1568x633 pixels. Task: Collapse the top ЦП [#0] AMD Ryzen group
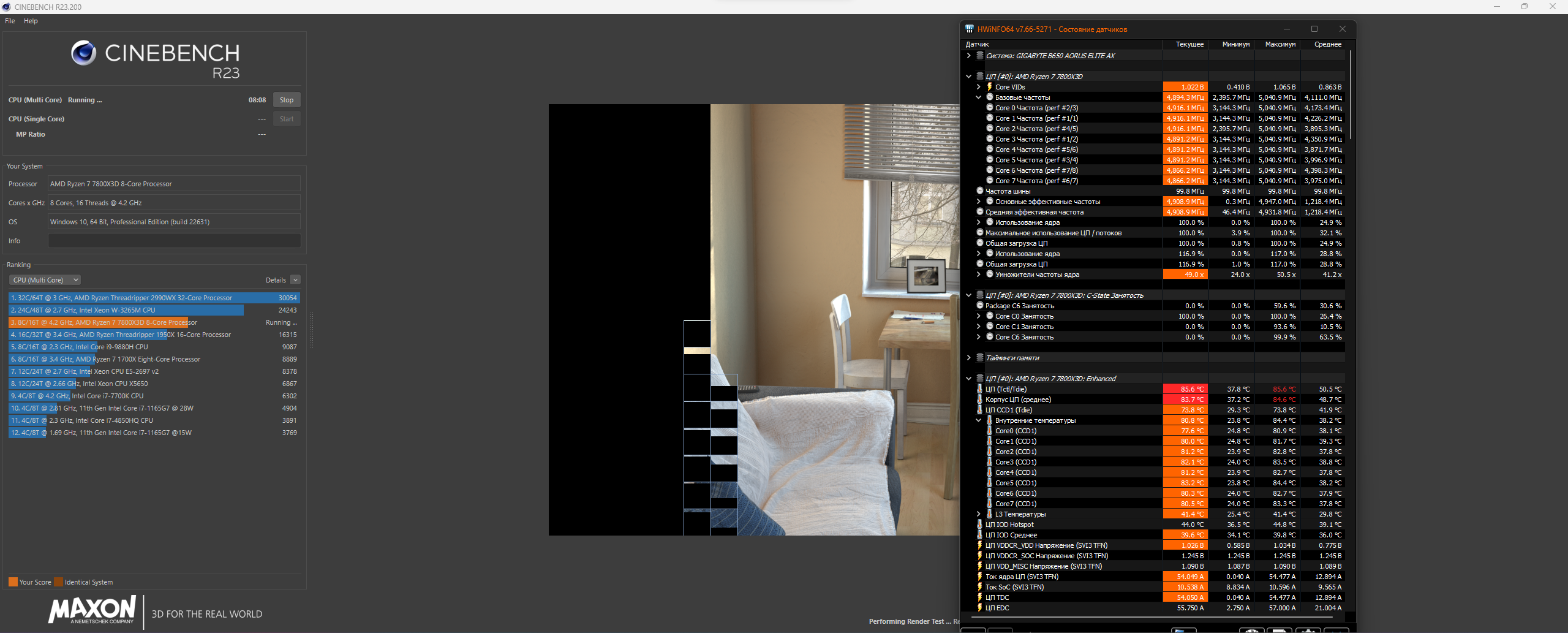click(x=968, y=77)
